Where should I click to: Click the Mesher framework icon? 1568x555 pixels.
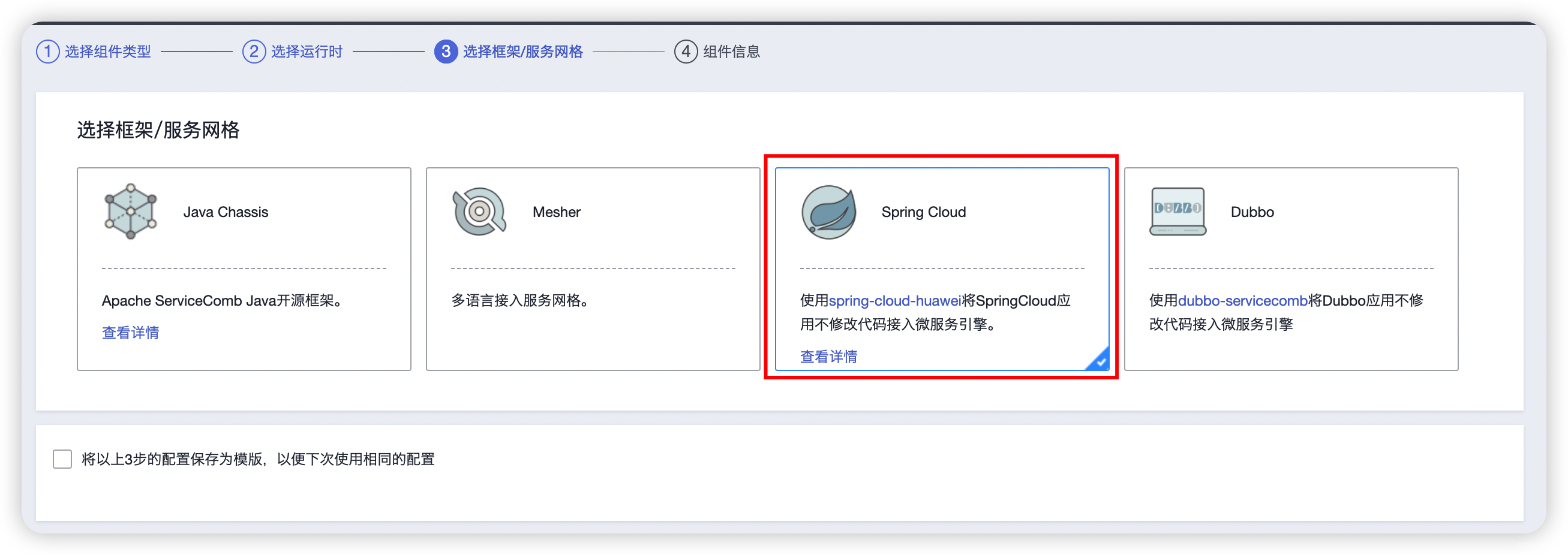480,212
